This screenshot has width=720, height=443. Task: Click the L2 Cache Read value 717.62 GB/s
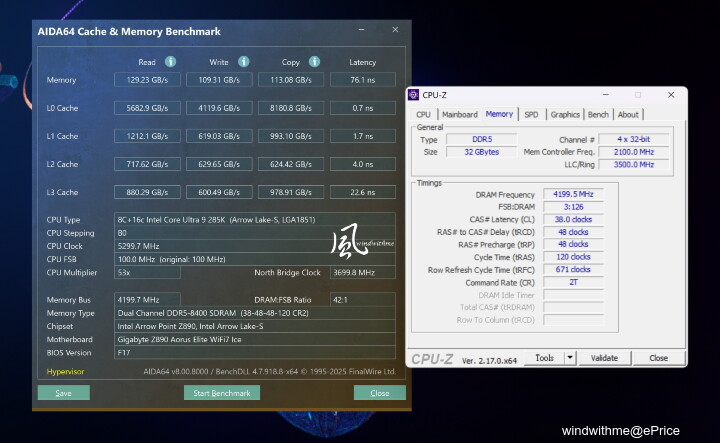tap(147, 164)
